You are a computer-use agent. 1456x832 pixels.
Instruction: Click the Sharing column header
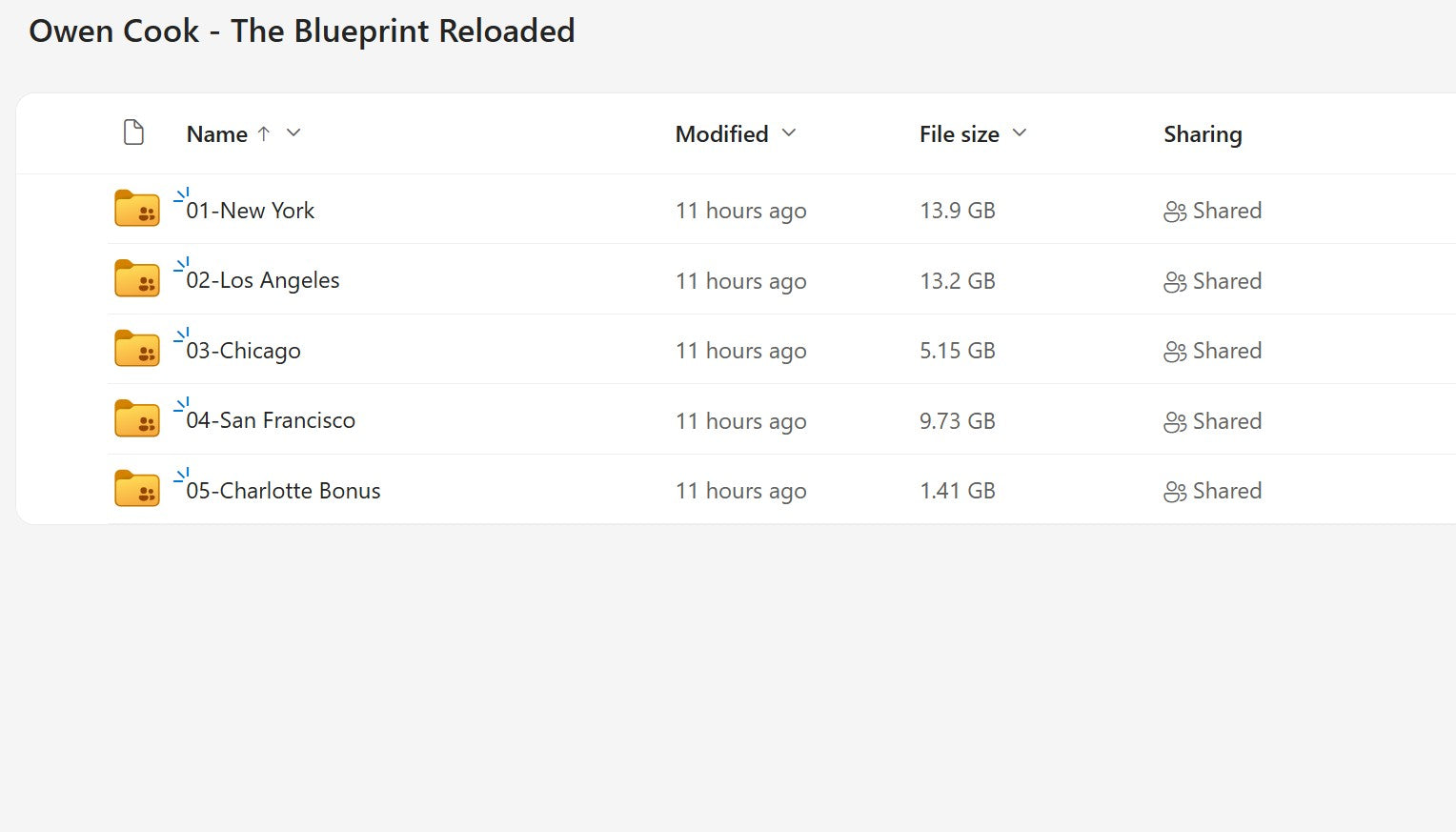click(1203, 134)
